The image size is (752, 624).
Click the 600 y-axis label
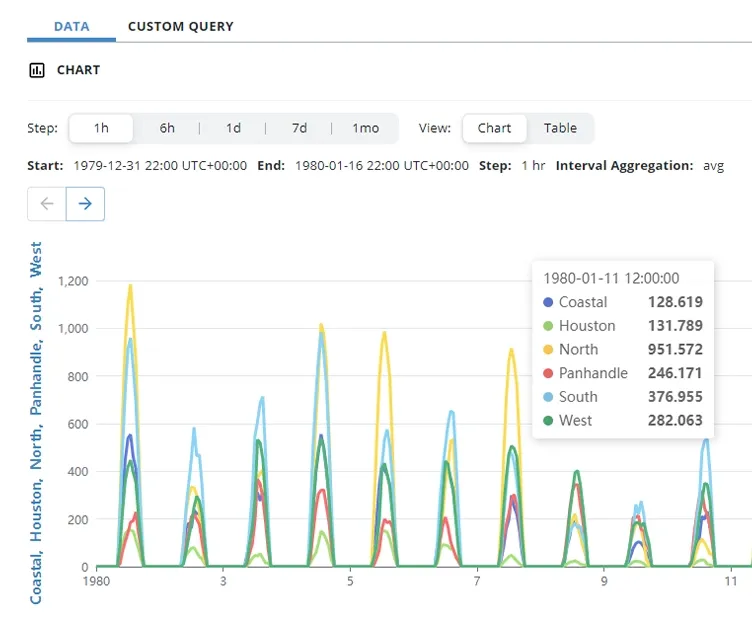pos(78,424)
